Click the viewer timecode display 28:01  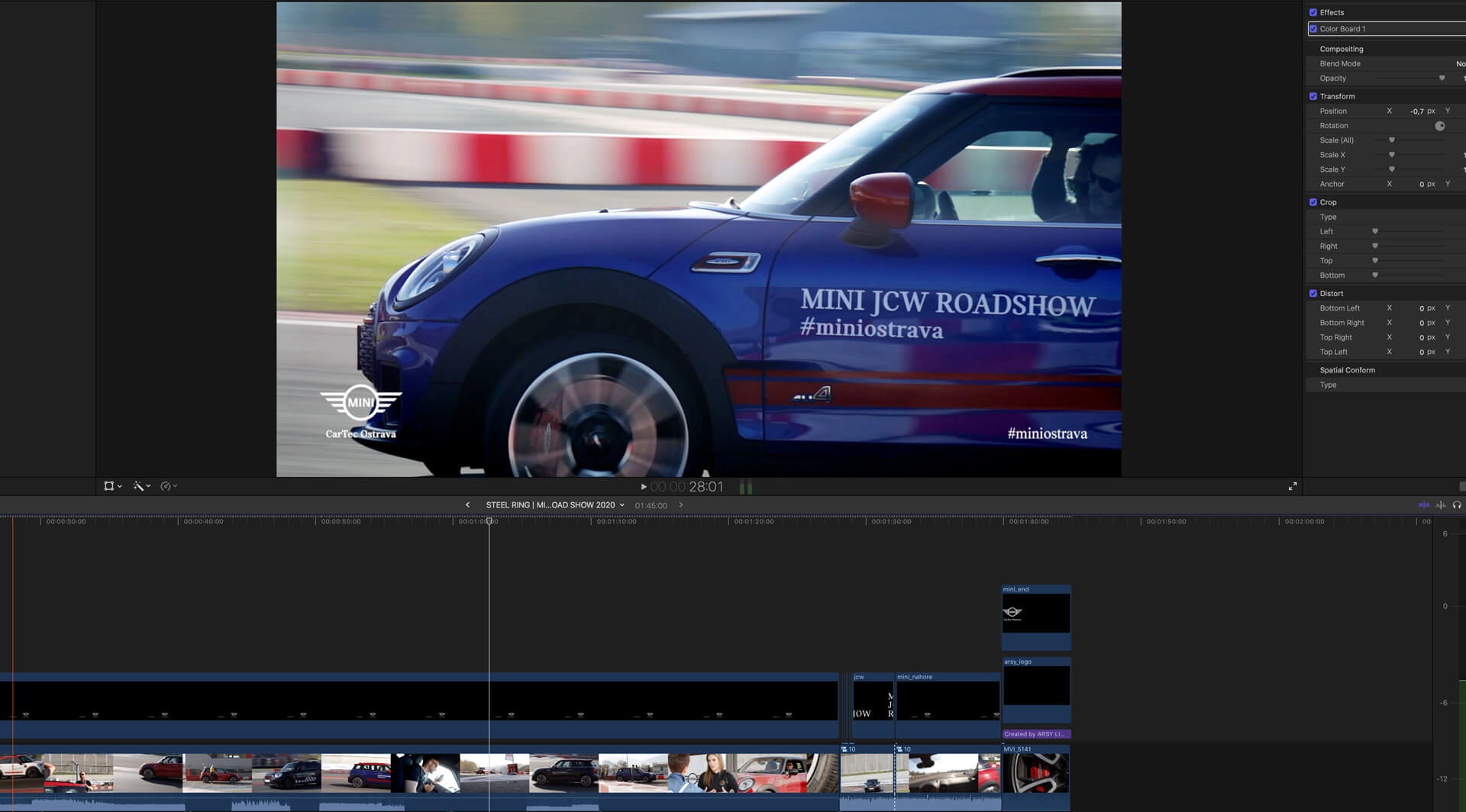686,487
